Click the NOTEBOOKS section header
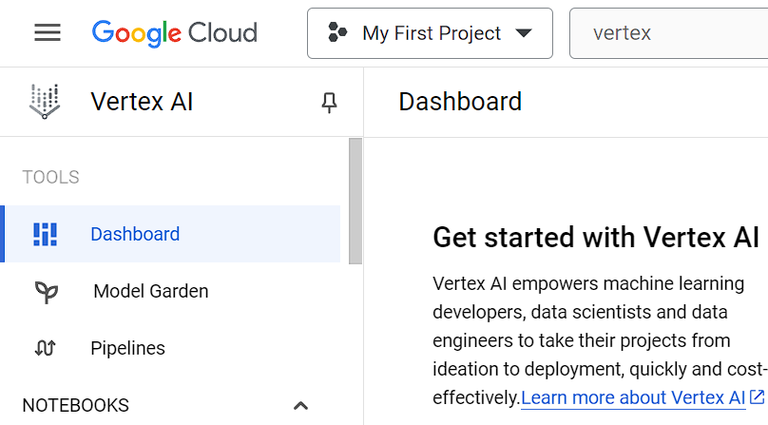The image size is (768, 425). point(76,406)
